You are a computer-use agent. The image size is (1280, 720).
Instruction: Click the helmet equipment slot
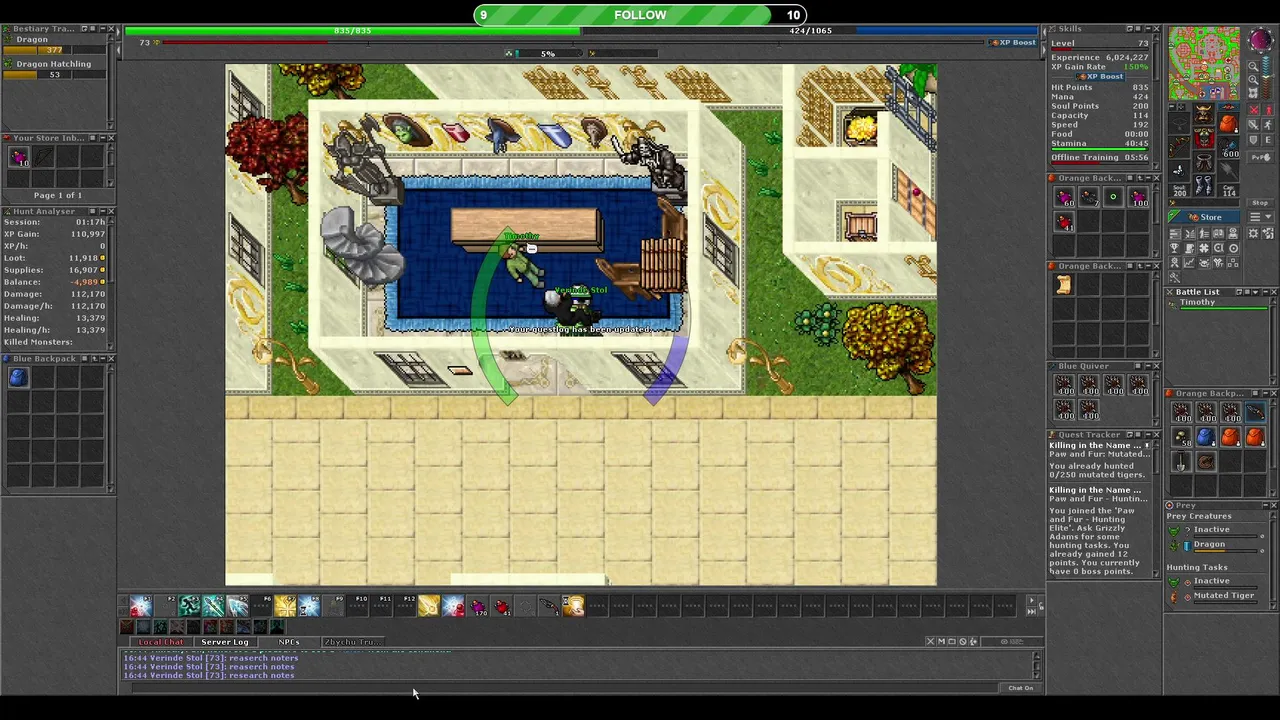[x=1204, y=113]
